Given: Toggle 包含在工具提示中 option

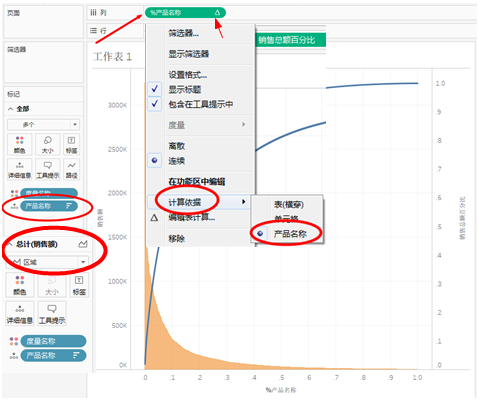Looking at the screenshot, I should pos(200,104).
